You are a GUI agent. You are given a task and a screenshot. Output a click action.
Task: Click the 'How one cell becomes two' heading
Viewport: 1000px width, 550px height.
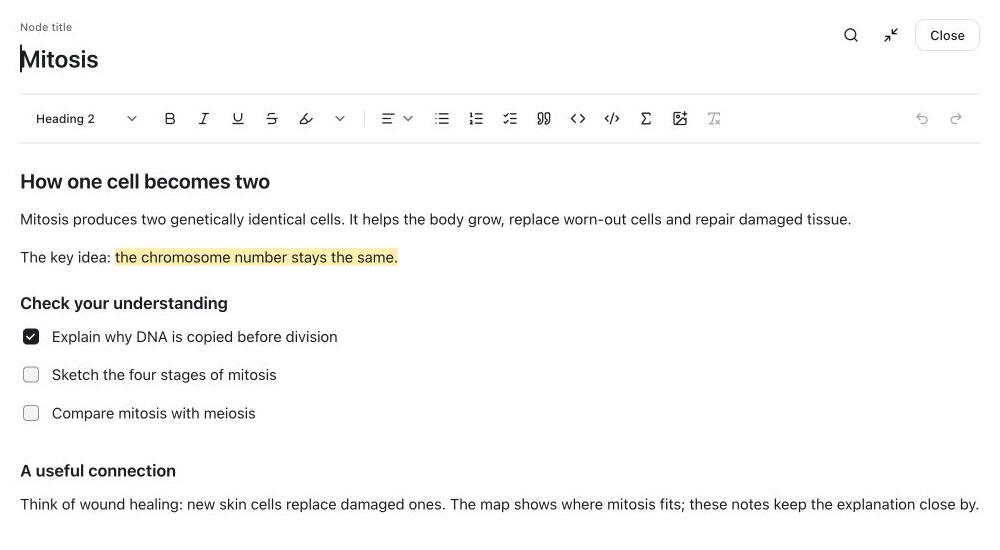pos(145,182)
